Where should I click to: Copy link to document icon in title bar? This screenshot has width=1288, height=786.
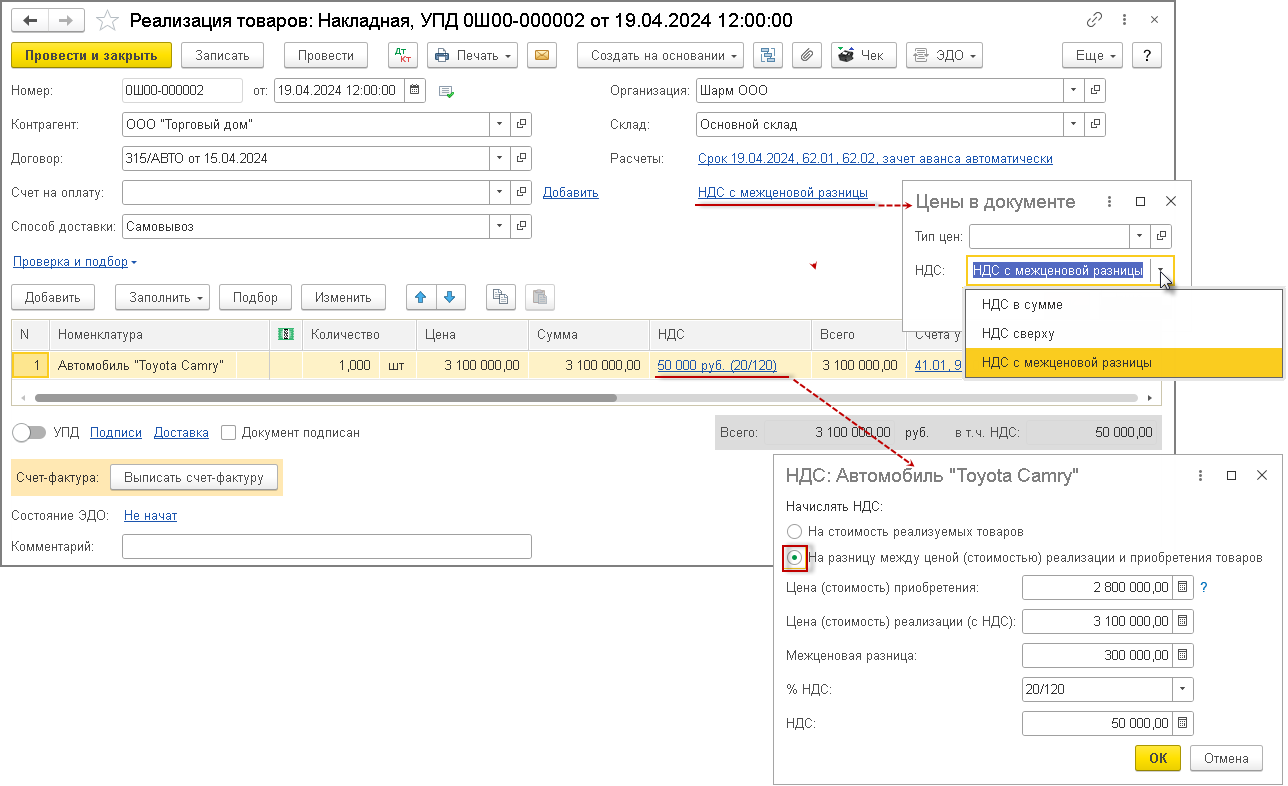click(1095, 21)
